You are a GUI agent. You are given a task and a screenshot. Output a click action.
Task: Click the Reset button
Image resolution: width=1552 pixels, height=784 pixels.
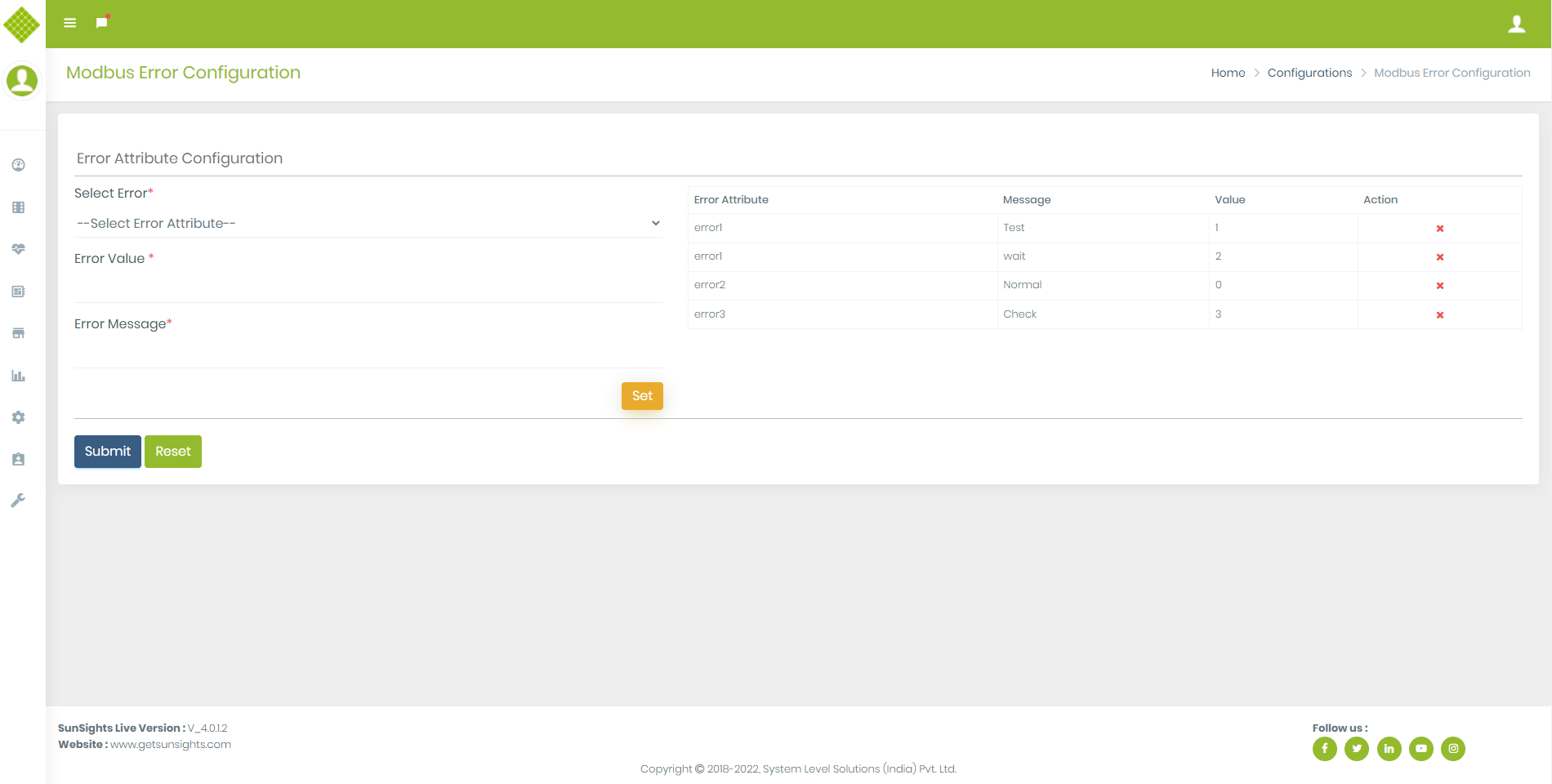pos(172,452)
